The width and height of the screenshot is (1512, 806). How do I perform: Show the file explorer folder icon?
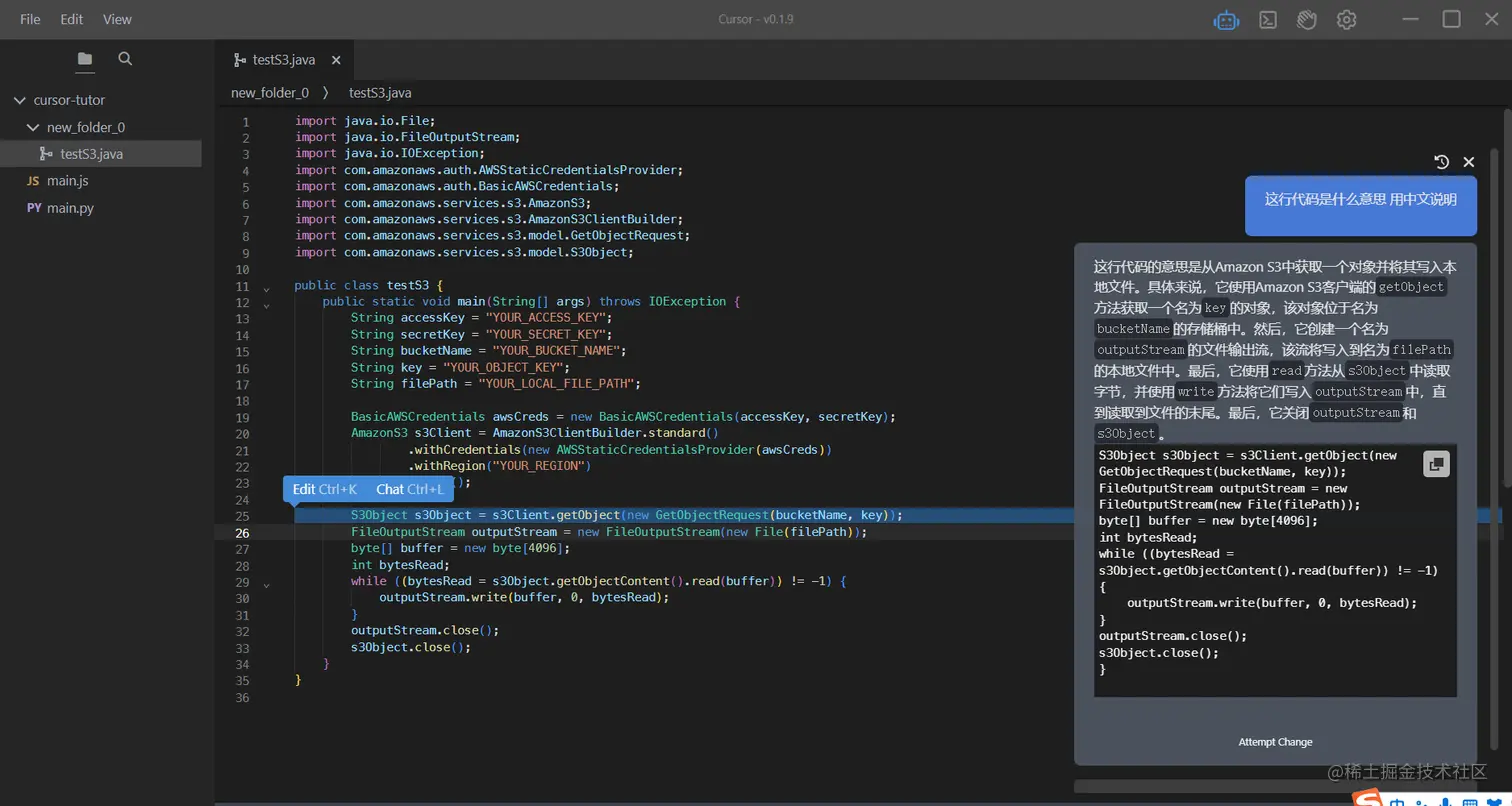click(x=85, y=59)
